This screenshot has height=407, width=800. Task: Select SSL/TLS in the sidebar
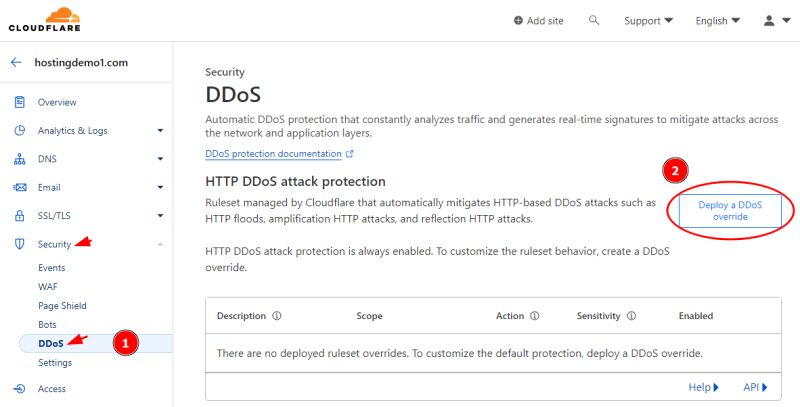[54, 216]
